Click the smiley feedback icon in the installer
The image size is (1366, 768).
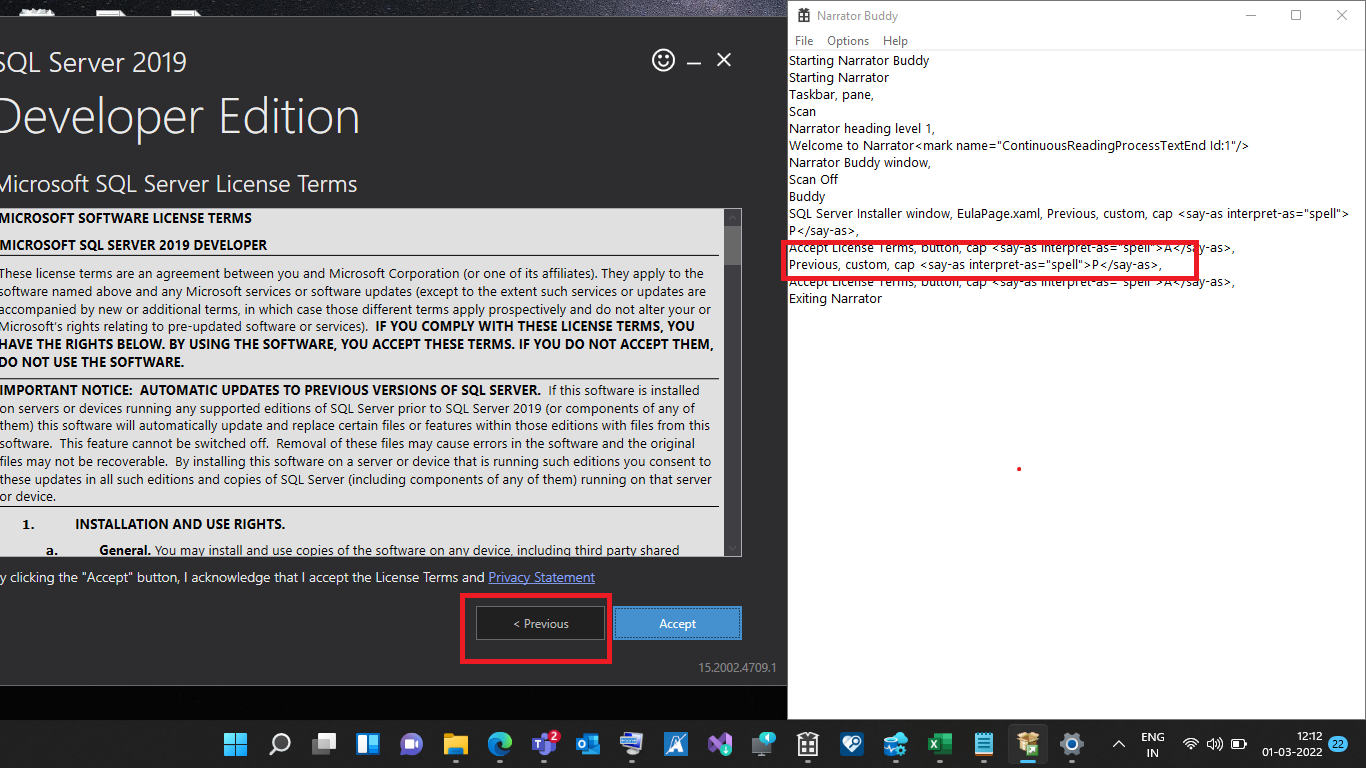663,60
